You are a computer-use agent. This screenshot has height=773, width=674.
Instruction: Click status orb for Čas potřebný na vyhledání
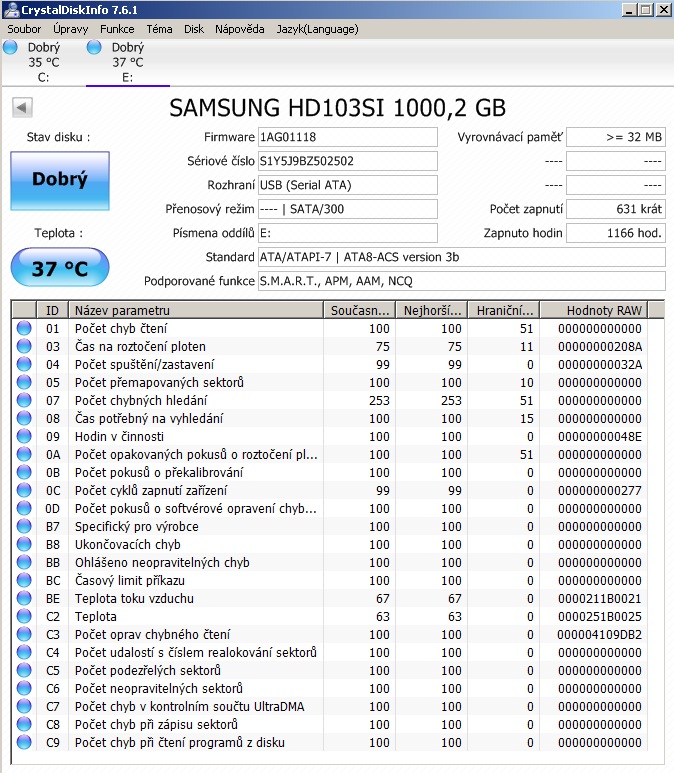click(x=24, y=418)
